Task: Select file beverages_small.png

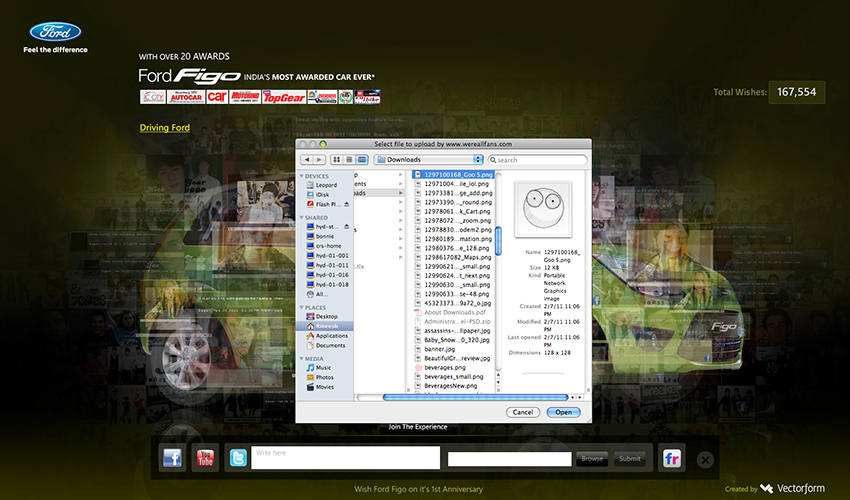Action: coord(453,376)
